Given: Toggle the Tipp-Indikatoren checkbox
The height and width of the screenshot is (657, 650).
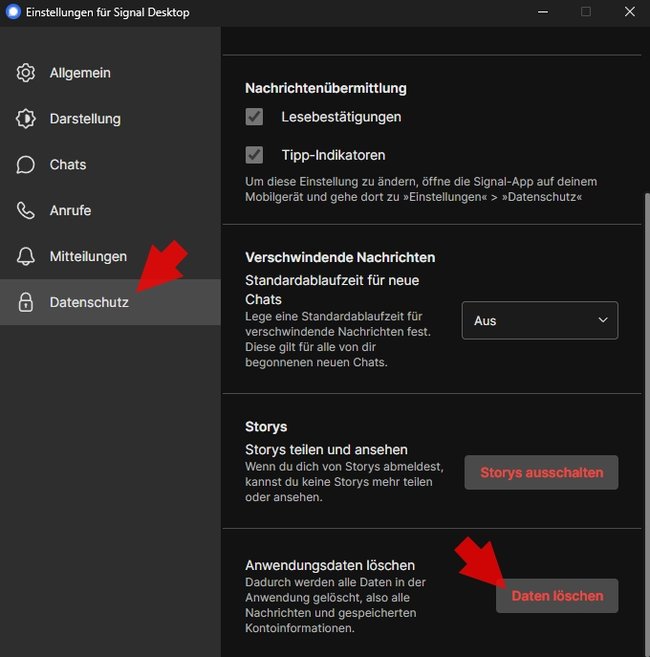Looking at the screenshot, I should [x=254, y=155].
